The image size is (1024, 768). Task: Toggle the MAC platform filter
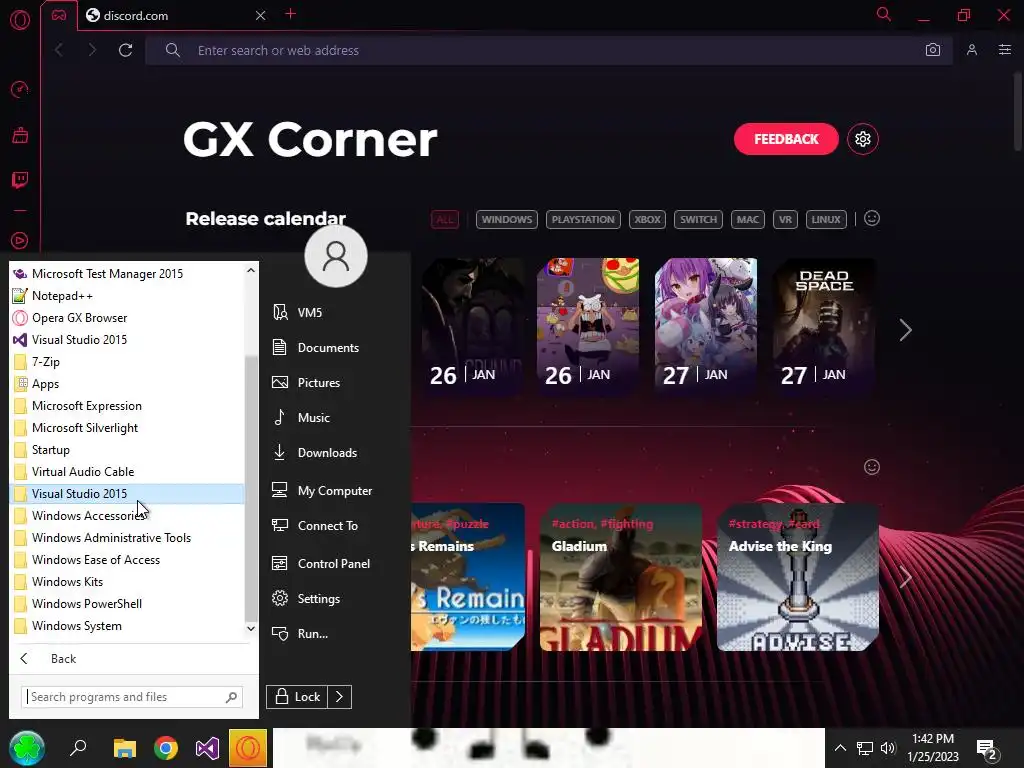(747, 219)
